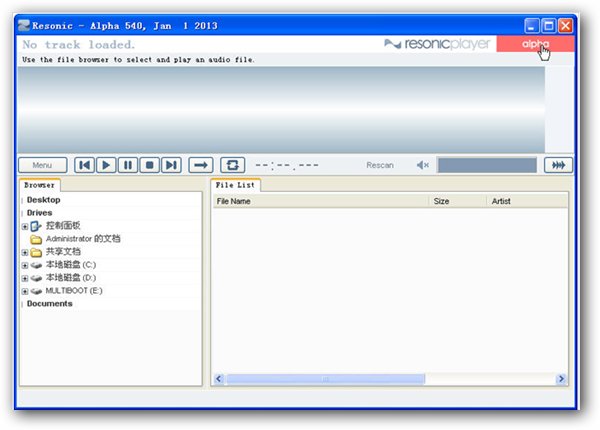The width and height of the screenshot is (600, 430).
Task: Close the Resonic window
Action: [x=565, y=26]
